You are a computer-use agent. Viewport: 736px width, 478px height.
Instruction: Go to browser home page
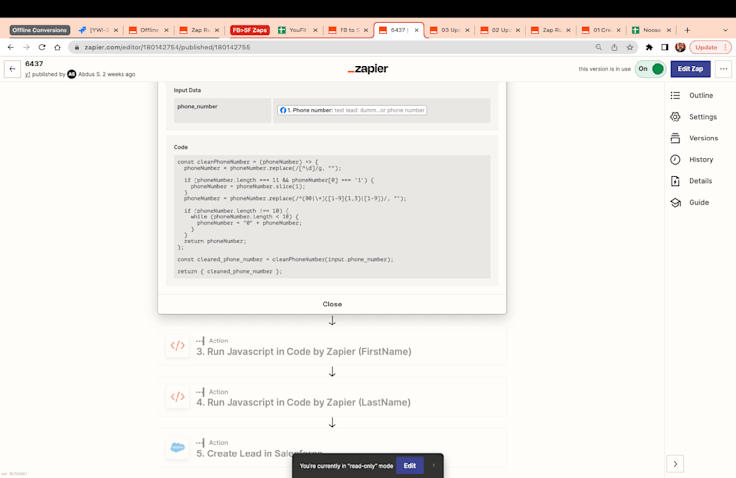coord(57,47)
